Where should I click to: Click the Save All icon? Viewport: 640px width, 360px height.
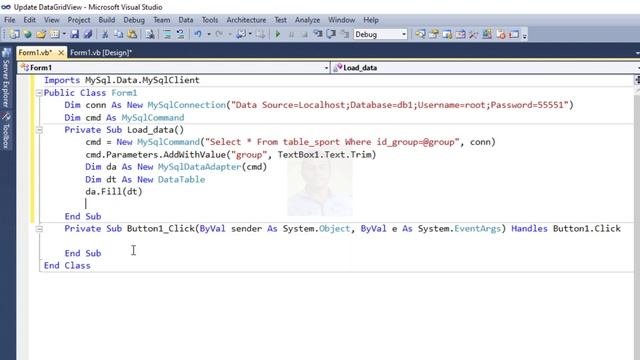(x=88, y=34)
